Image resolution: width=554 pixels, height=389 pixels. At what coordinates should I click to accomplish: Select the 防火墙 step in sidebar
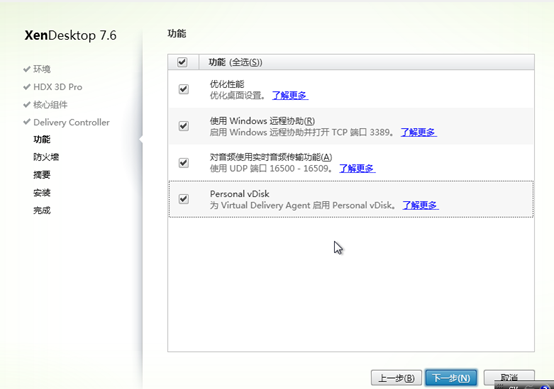pos(46,157)
